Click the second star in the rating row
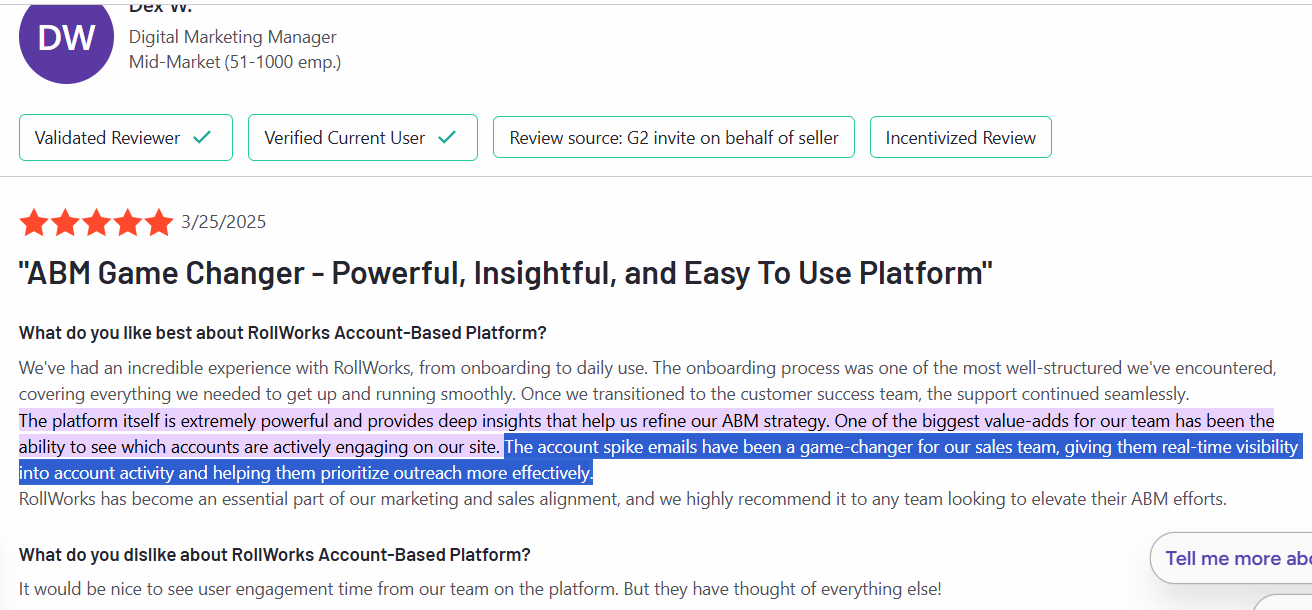This screenshot has height=610, width=1312. (64, 222)
